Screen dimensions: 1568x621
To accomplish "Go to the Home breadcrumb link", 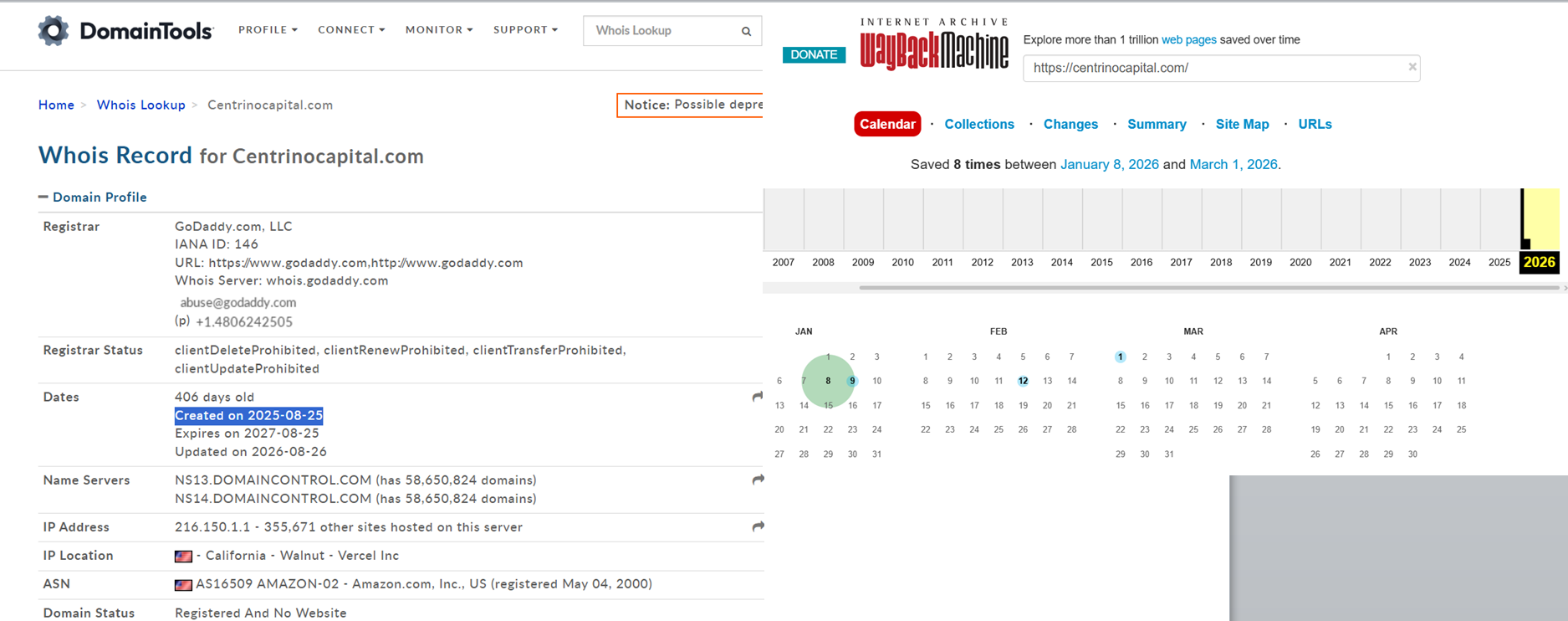I will pyautogui.click(x=56, y=105).
